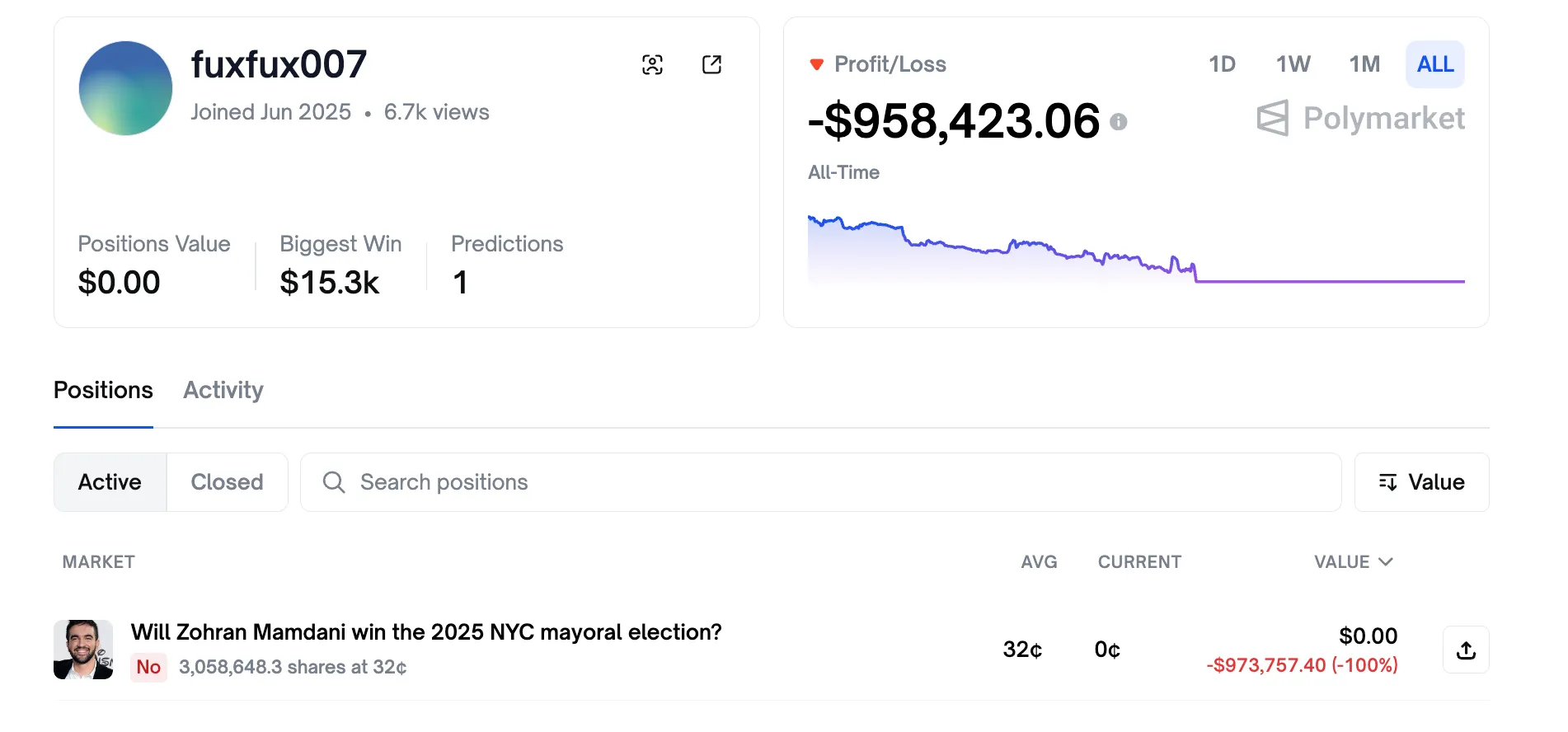Select the Active positions filter
The width and height of the screenshot is (1568, 732).
(x=110, y=482)
